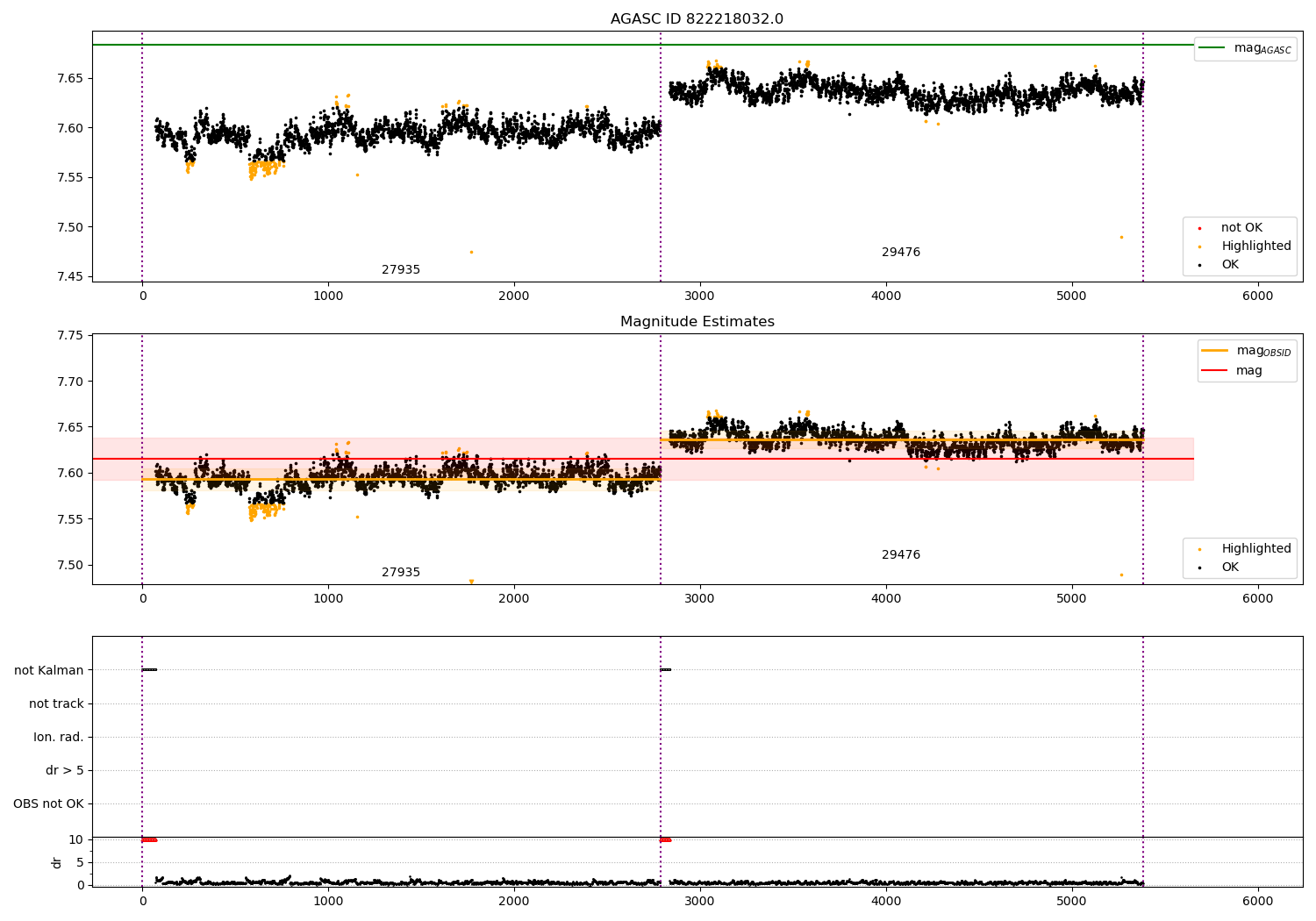Click the 'Highlighted' legend entry in top plot
The image size is (1316, 921).
1246,246
